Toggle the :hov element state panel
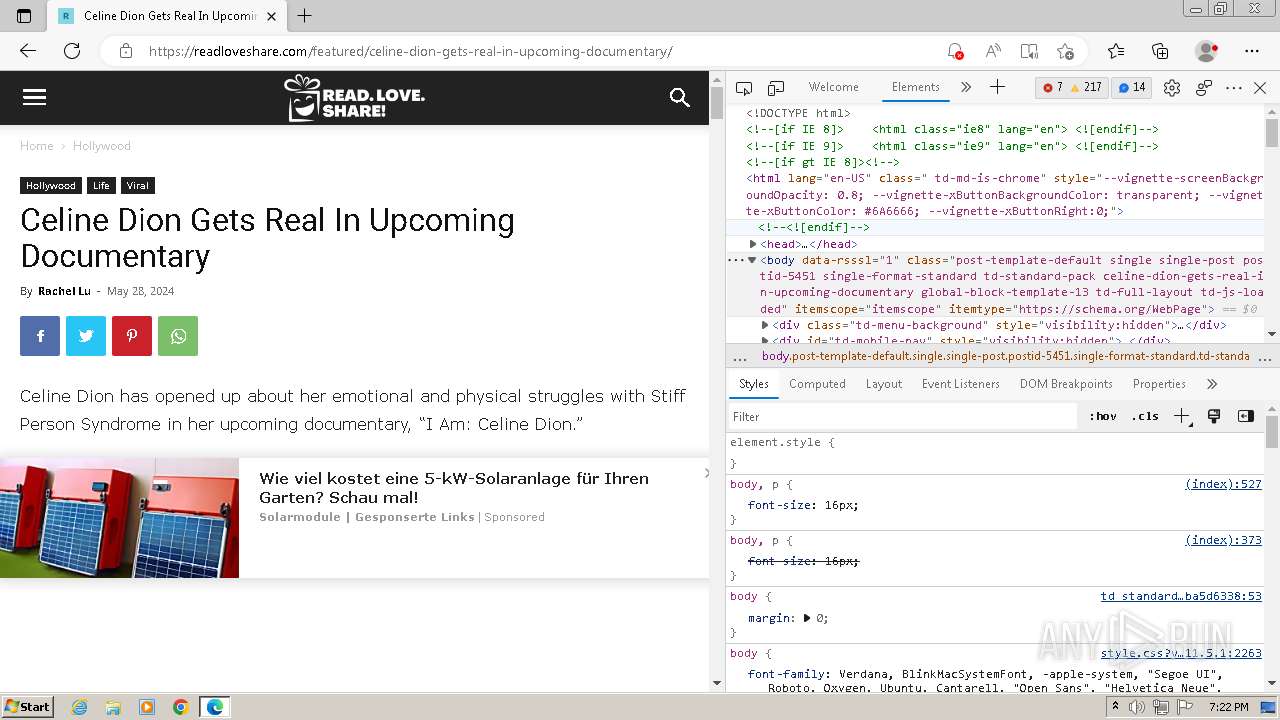This screenshot has height=720, width=1280. (1103, 416)
